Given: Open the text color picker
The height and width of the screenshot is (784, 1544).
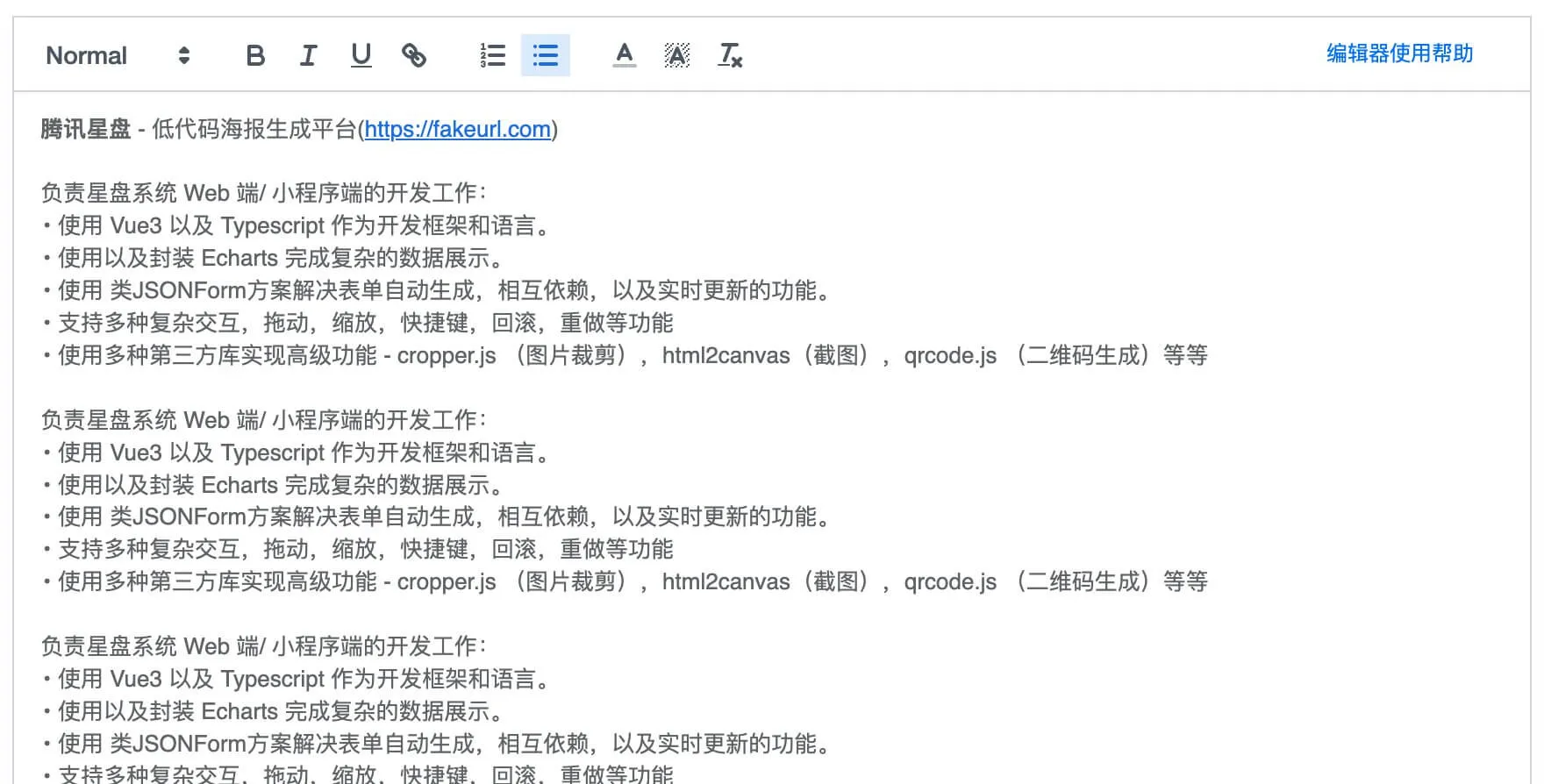Looking at the screenshot, I should (x=624, y=55).
